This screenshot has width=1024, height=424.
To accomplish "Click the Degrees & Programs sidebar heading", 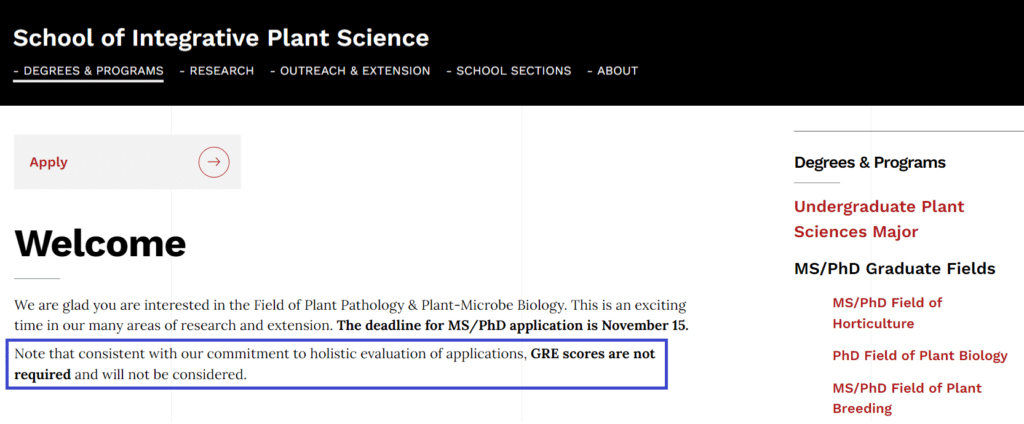I will pos(870,162).
